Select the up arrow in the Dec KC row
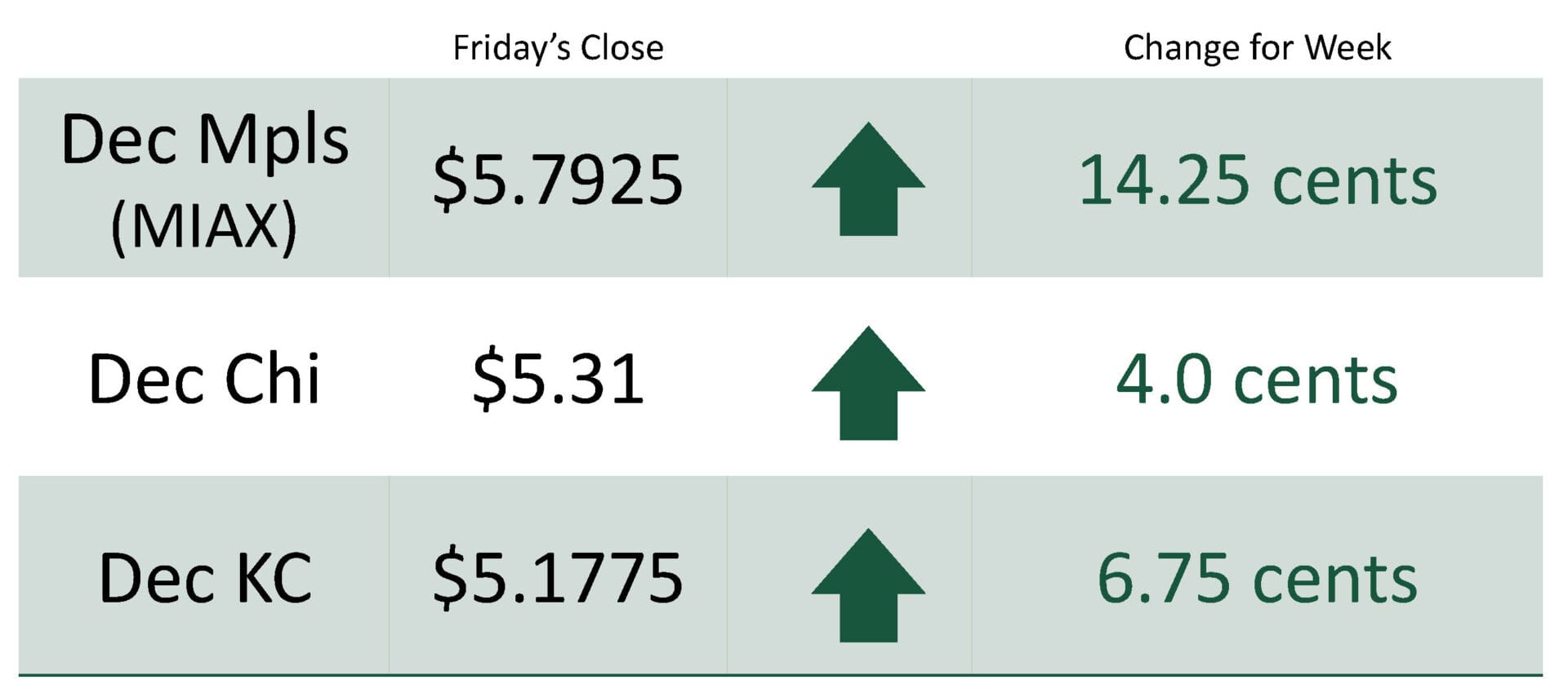Screen dimensions: 1568x689 pos(868,585)
